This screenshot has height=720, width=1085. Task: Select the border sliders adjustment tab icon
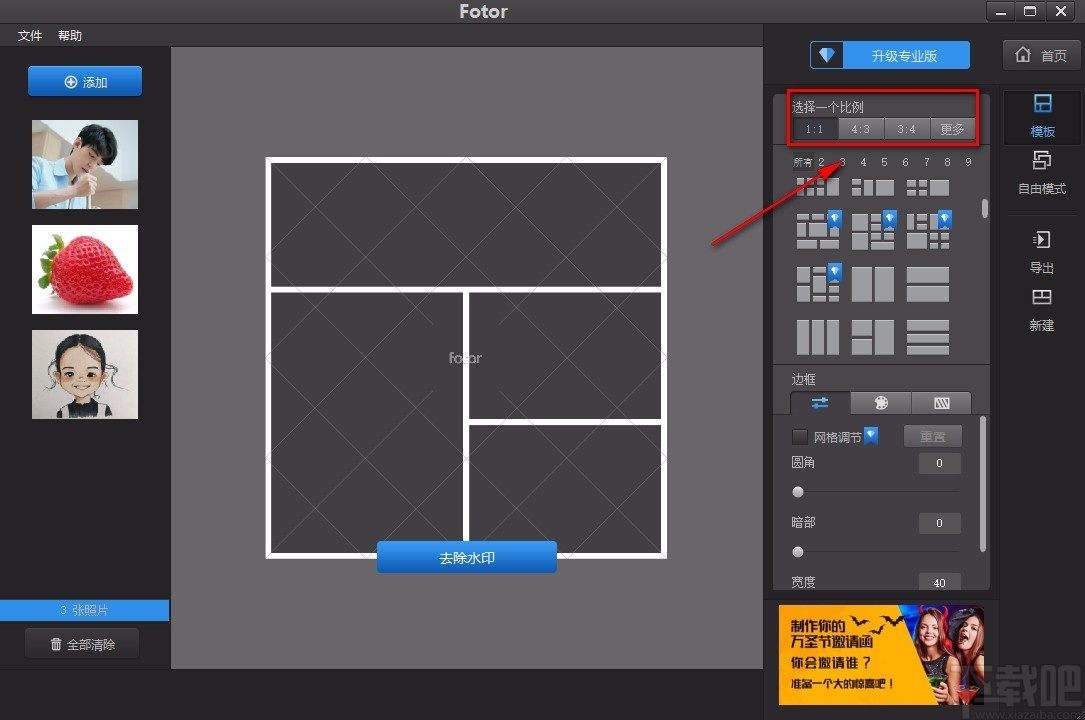(819, 402)
